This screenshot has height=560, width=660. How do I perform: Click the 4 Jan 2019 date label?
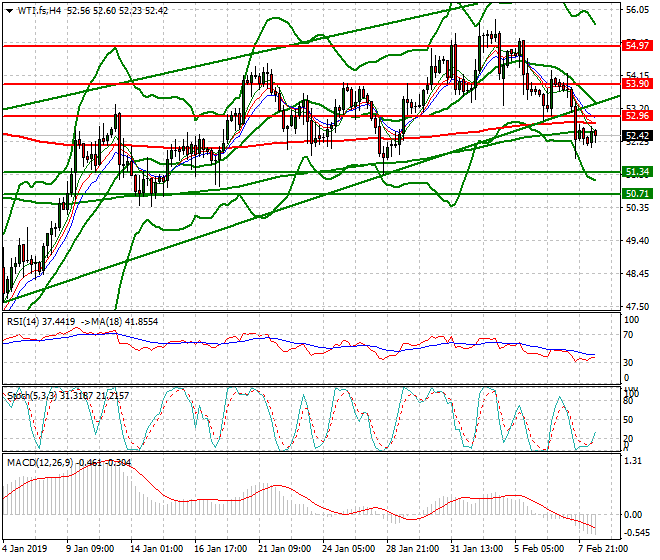(24, 549)
